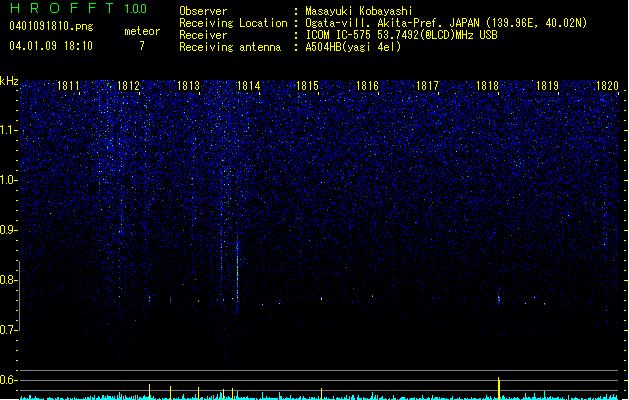Click the date stamp 04.01.09 18:10

(51, 46)
